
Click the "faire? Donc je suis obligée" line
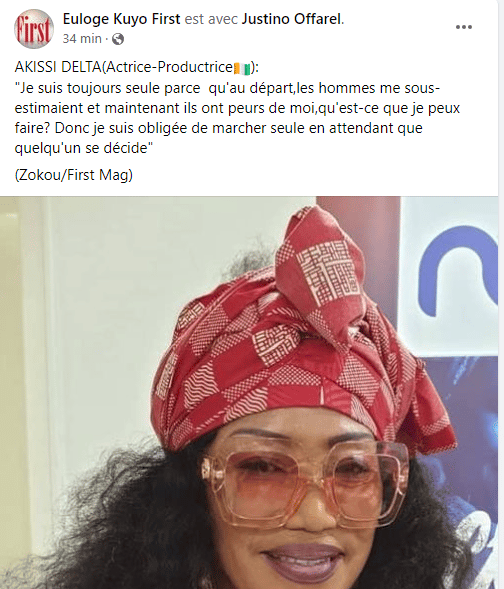(219, 128)
